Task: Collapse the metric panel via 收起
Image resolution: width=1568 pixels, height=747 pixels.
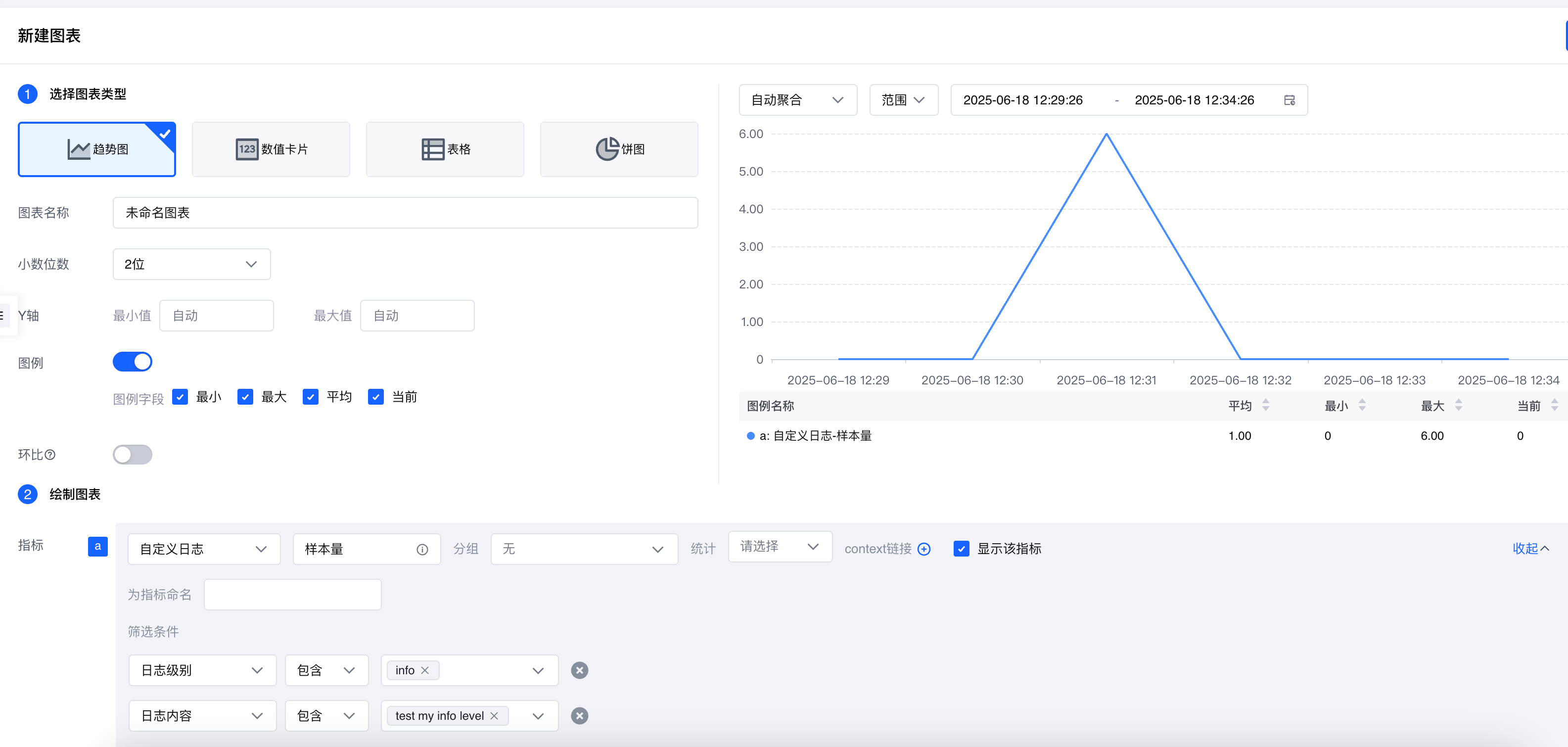Action: click(x=1530, y=549)
